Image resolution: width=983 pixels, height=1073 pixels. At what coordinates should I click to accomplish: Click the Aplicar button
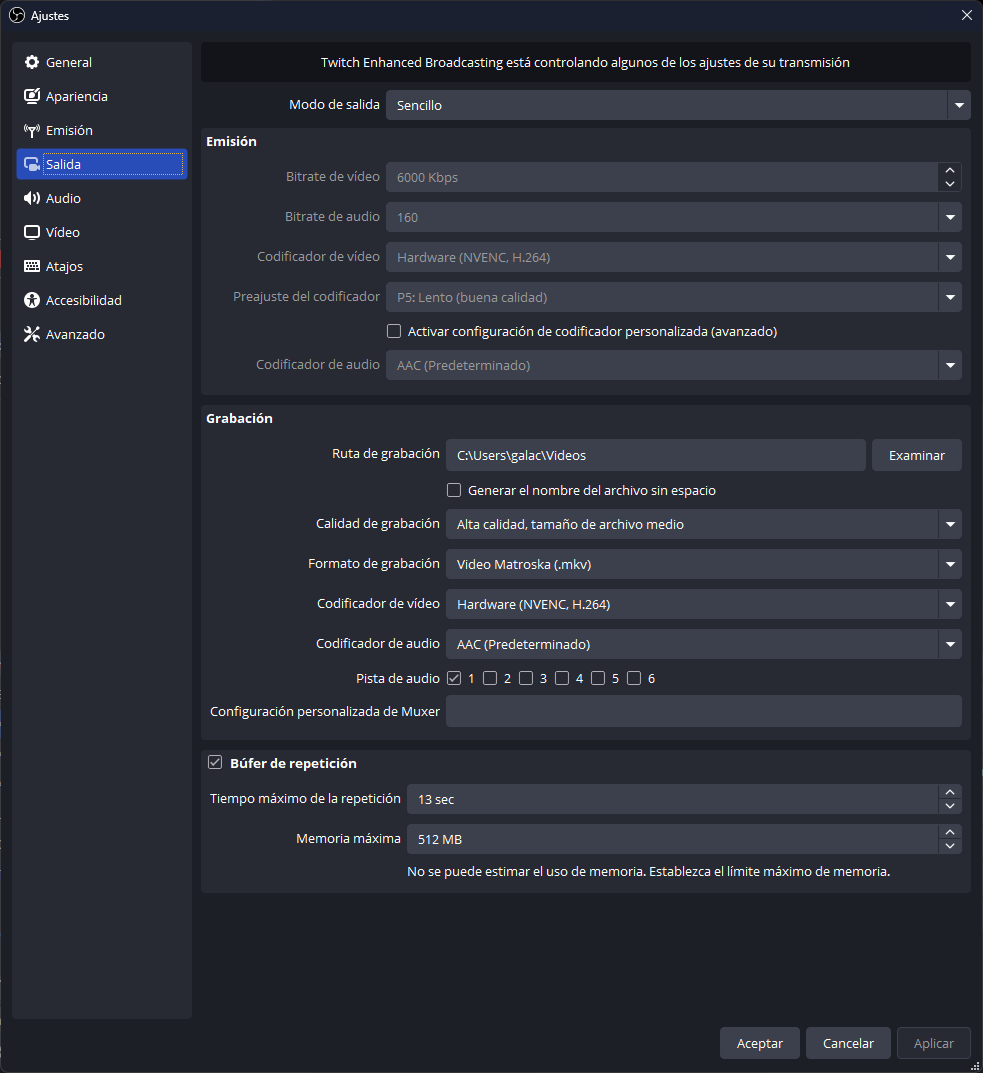pyautogui.click(x=934, y=1043)
